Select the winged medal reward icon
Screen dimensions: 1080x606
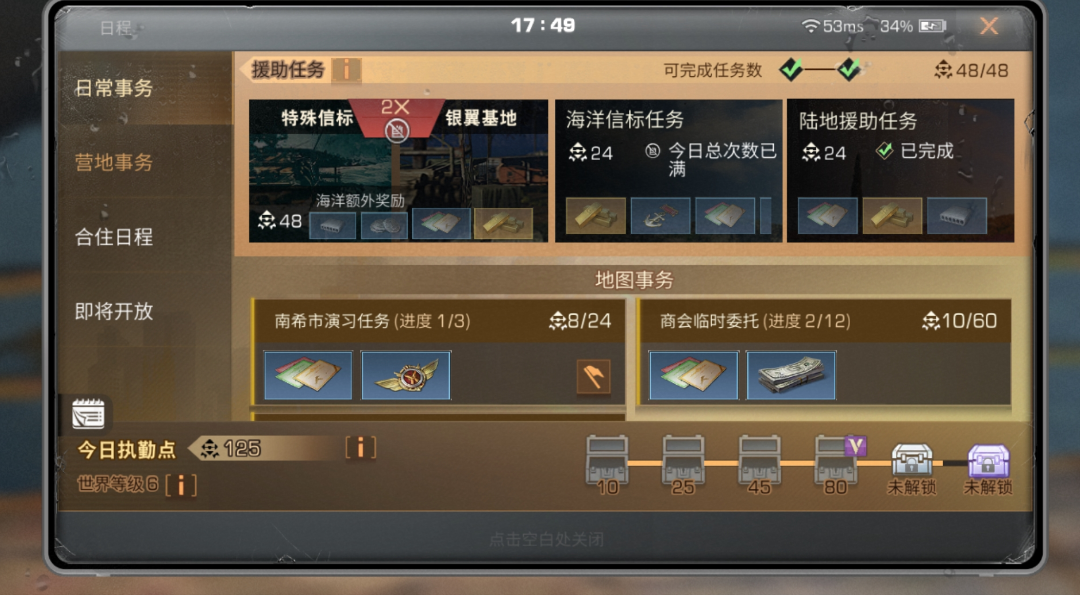pos(406,375)
